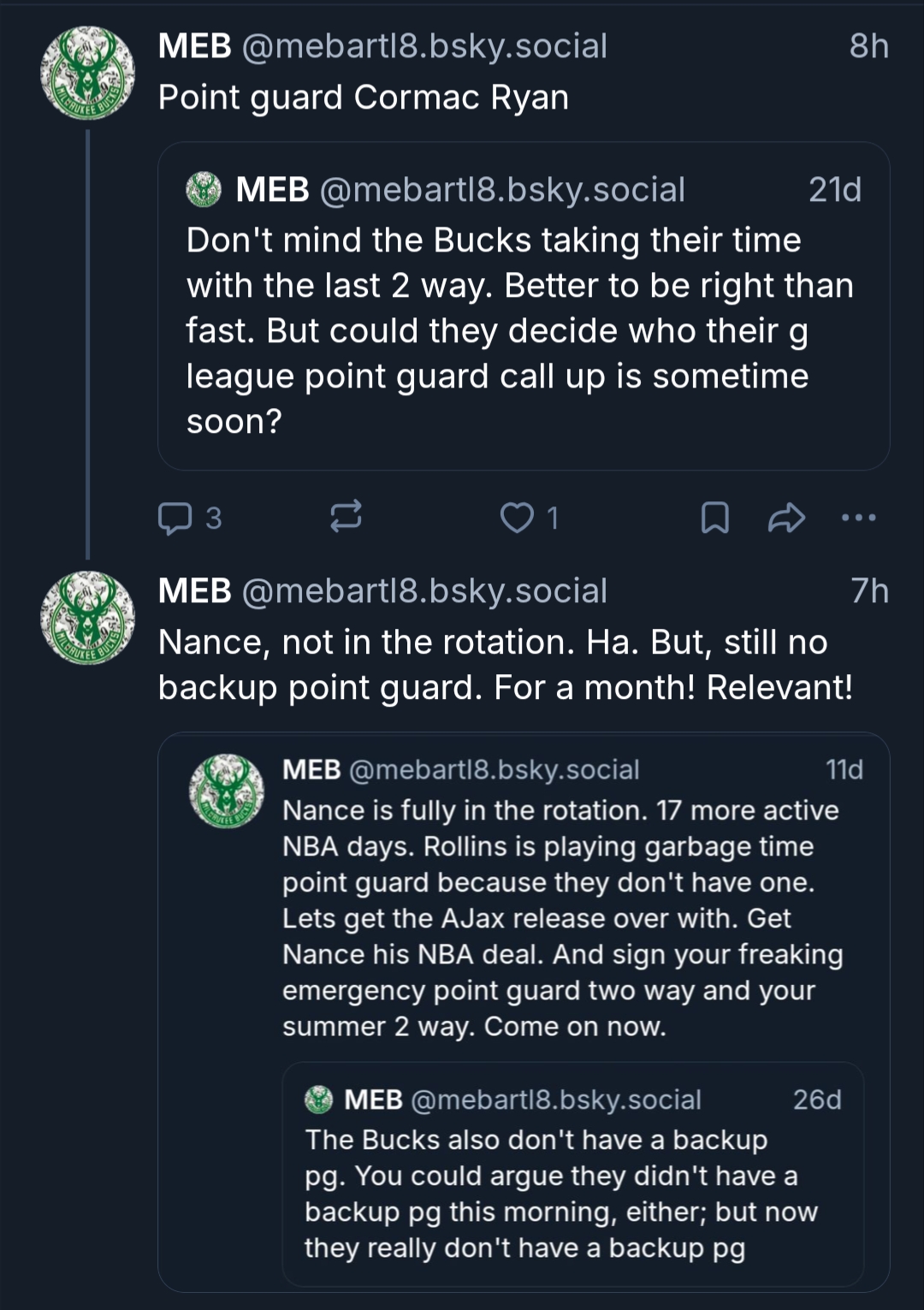This screenshot has height=1310, width=924.
Task: Open MEB avatar on 7h post
Action: click(87, 618)
